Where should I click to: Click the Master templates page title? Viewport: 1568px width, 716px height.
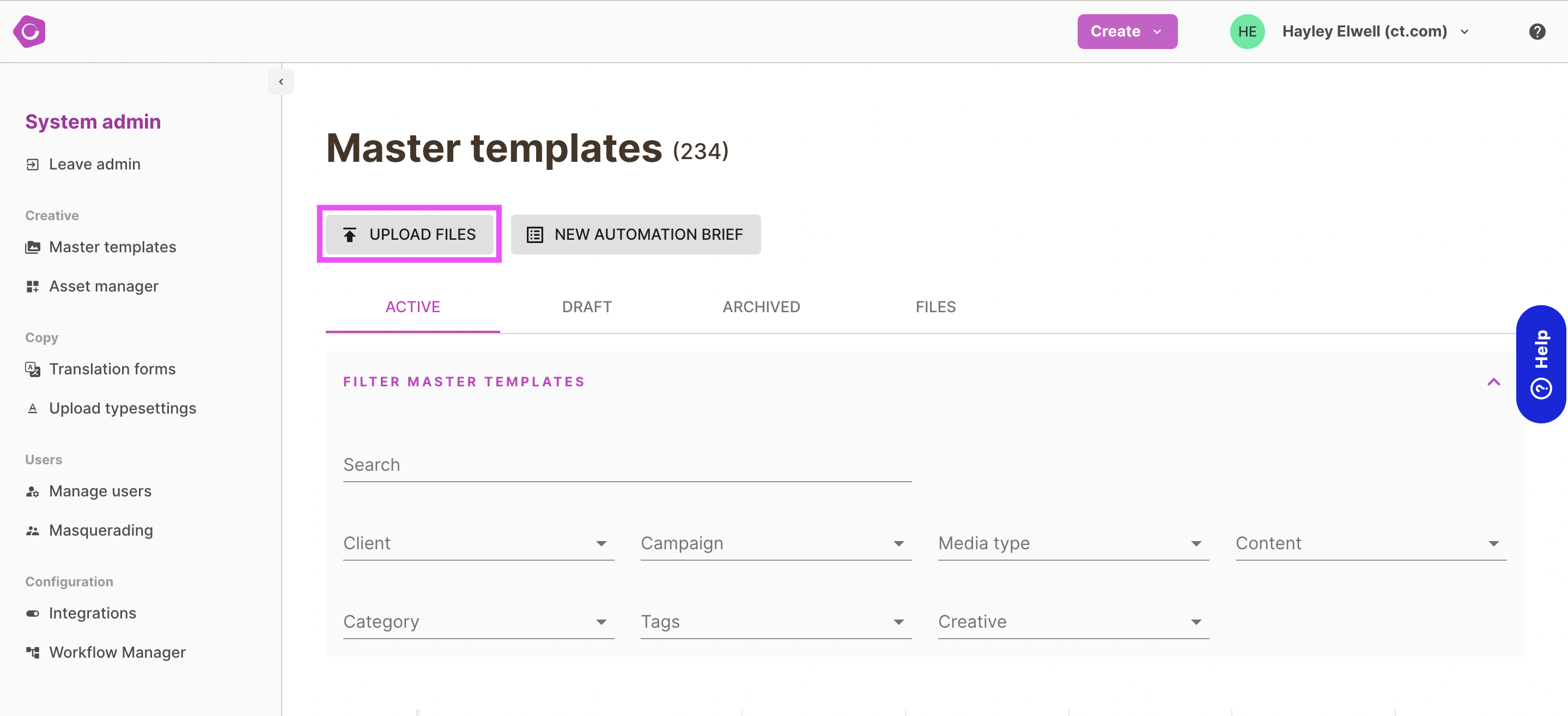(x=494, y=148)
